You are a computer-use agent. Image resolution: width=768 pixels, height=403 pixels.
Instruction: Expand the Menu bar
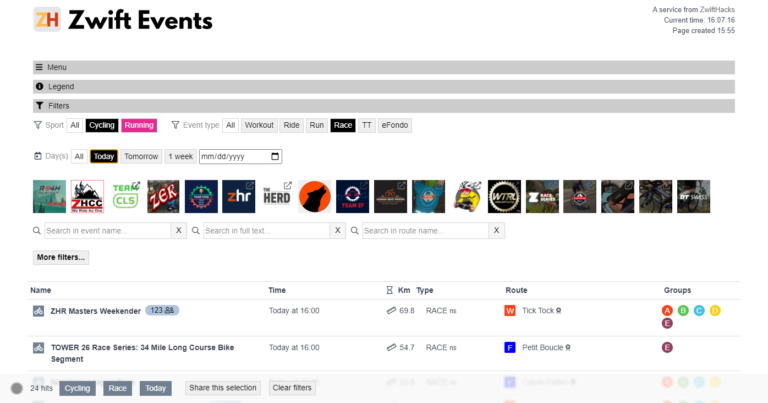point(384,67)
